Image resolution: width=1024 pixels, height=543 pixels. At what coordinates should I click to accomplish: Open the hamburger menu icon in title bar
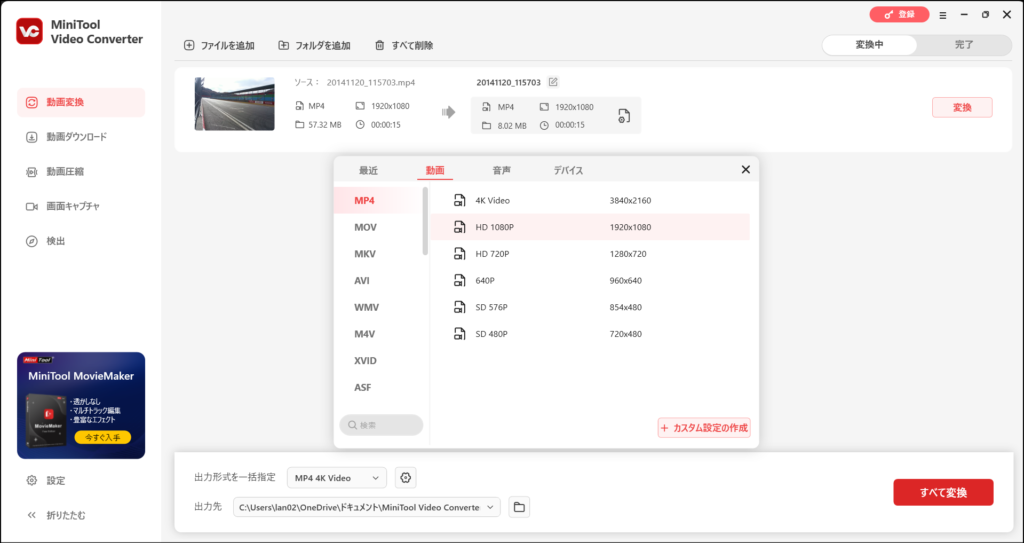(x=943, y=14)
